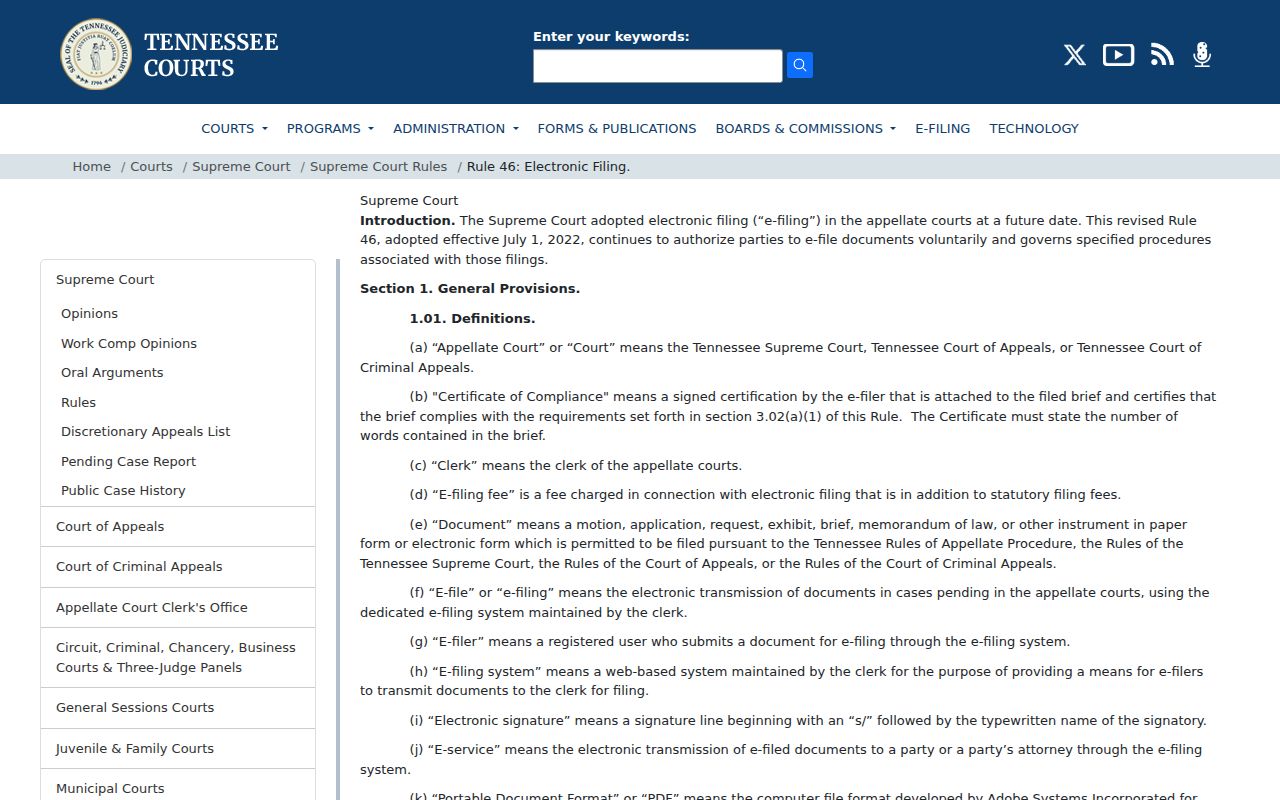Open Rules sidebar link
The height and width of the screenshot is (800, 1280).
(x=78, y=402)
